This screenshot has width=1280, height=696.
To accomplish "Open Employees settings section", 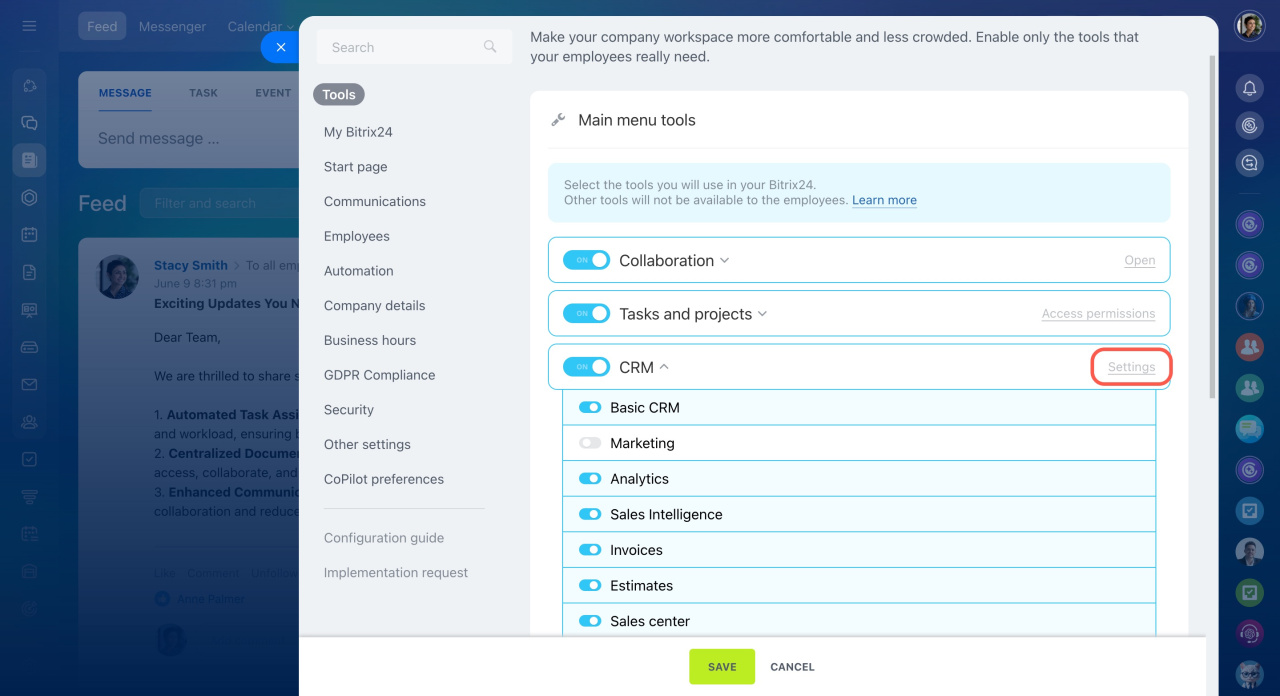I will point(357,236).
